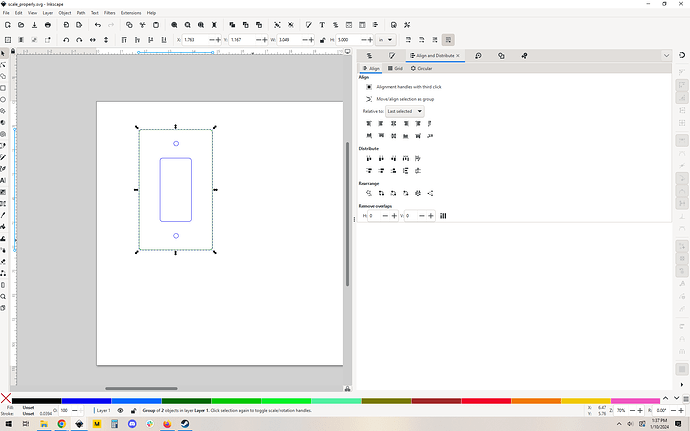The height and width of the screenshot is (431, 690).
Task: Flip selection horizontally icon
Action: click(92, 40)
